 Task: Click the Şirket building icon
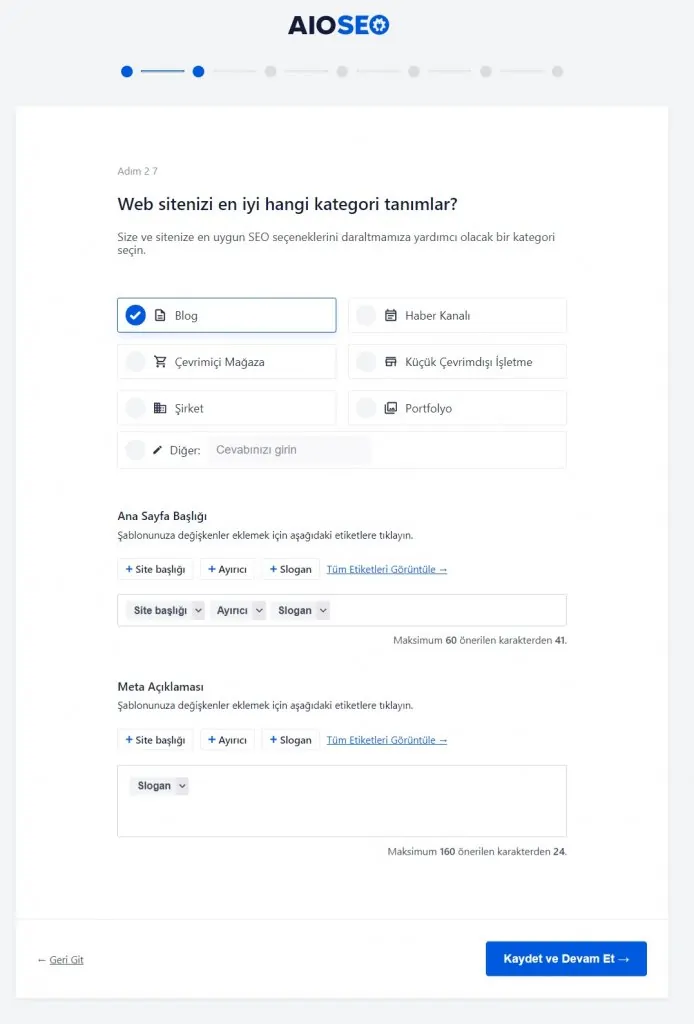coord(160,408)
